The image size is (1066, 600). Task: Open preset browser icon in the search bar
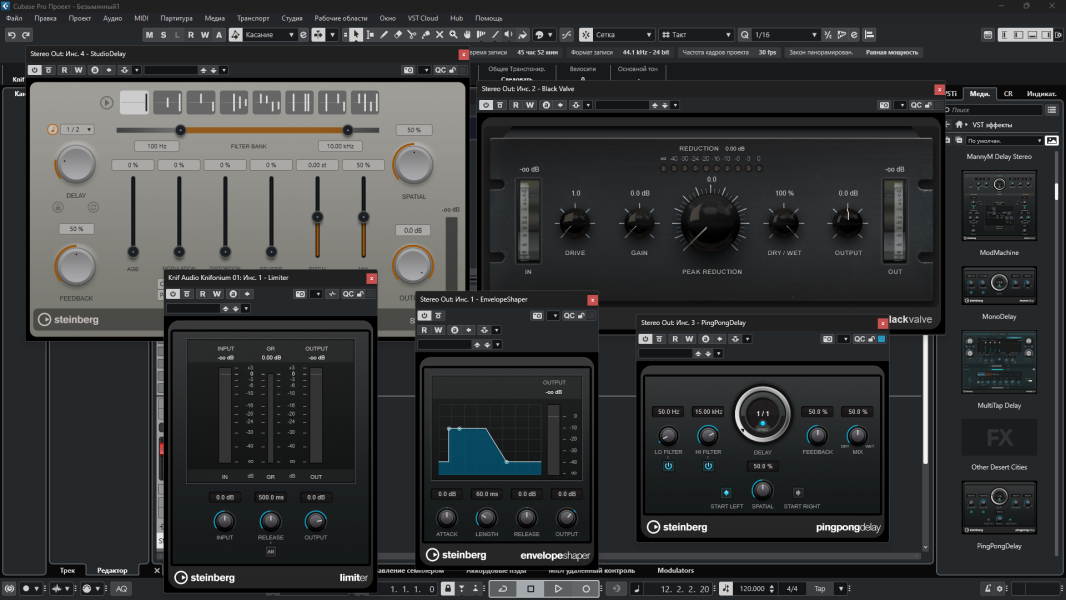tap(1052, 109)
